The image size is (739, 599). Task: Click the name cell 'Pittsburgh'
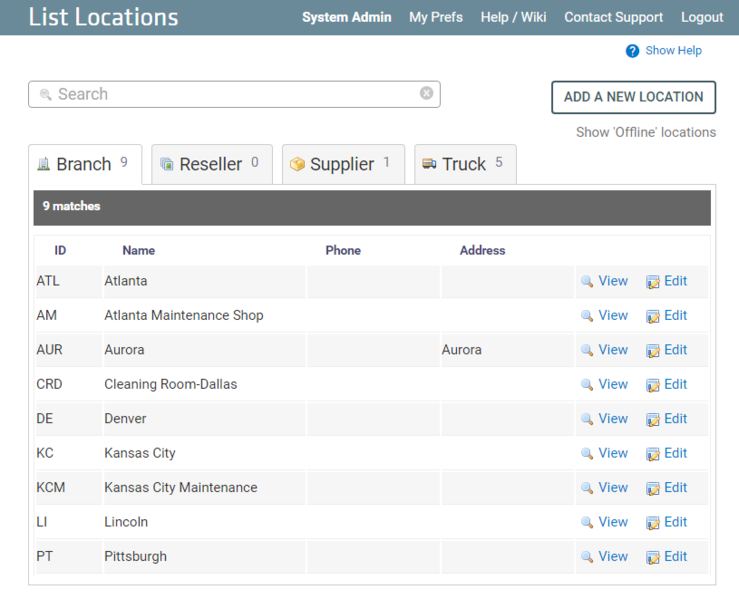135,557
